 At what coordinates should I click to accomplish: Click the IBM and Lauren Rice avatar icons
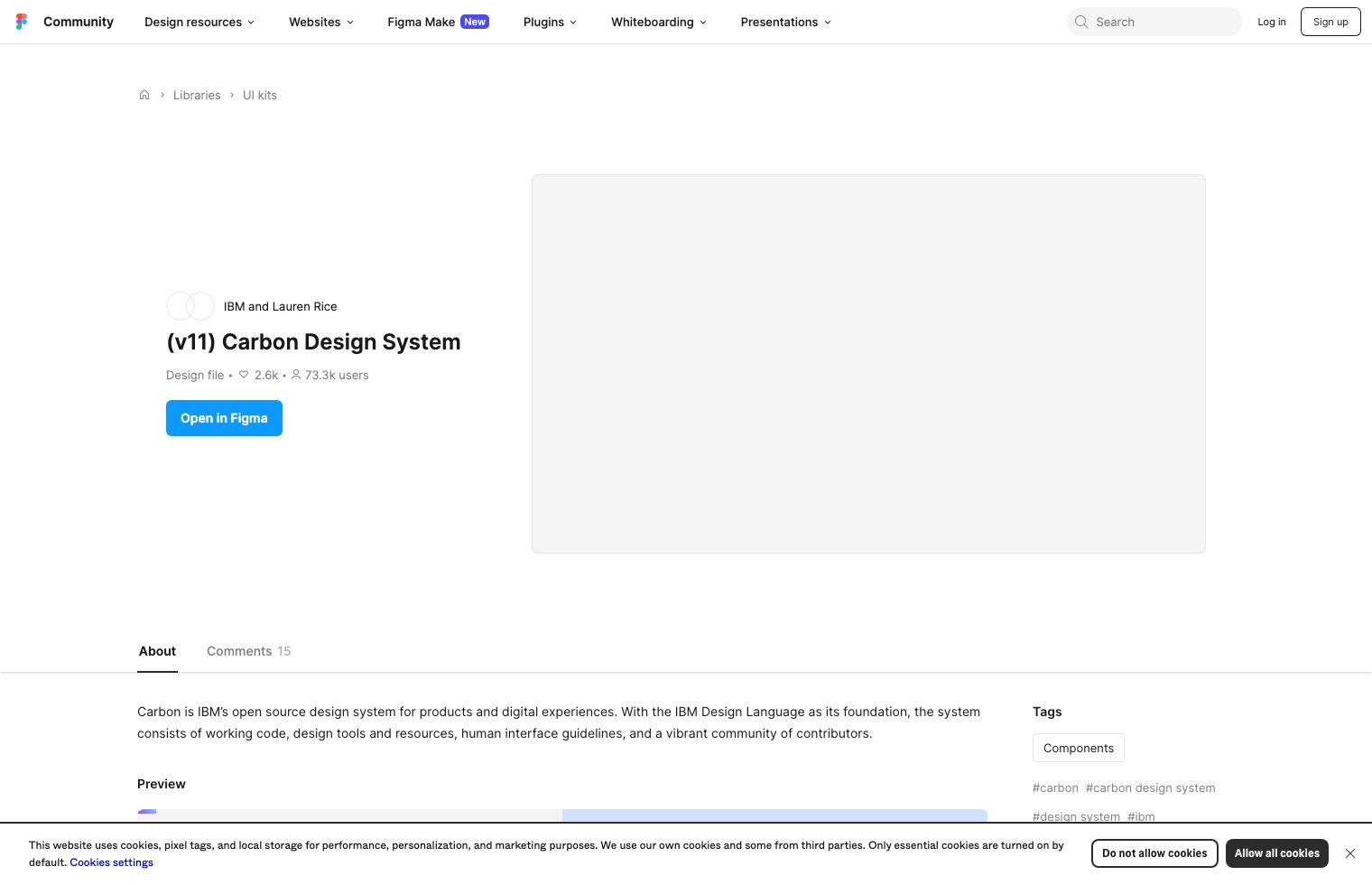(x=190, y=306)
